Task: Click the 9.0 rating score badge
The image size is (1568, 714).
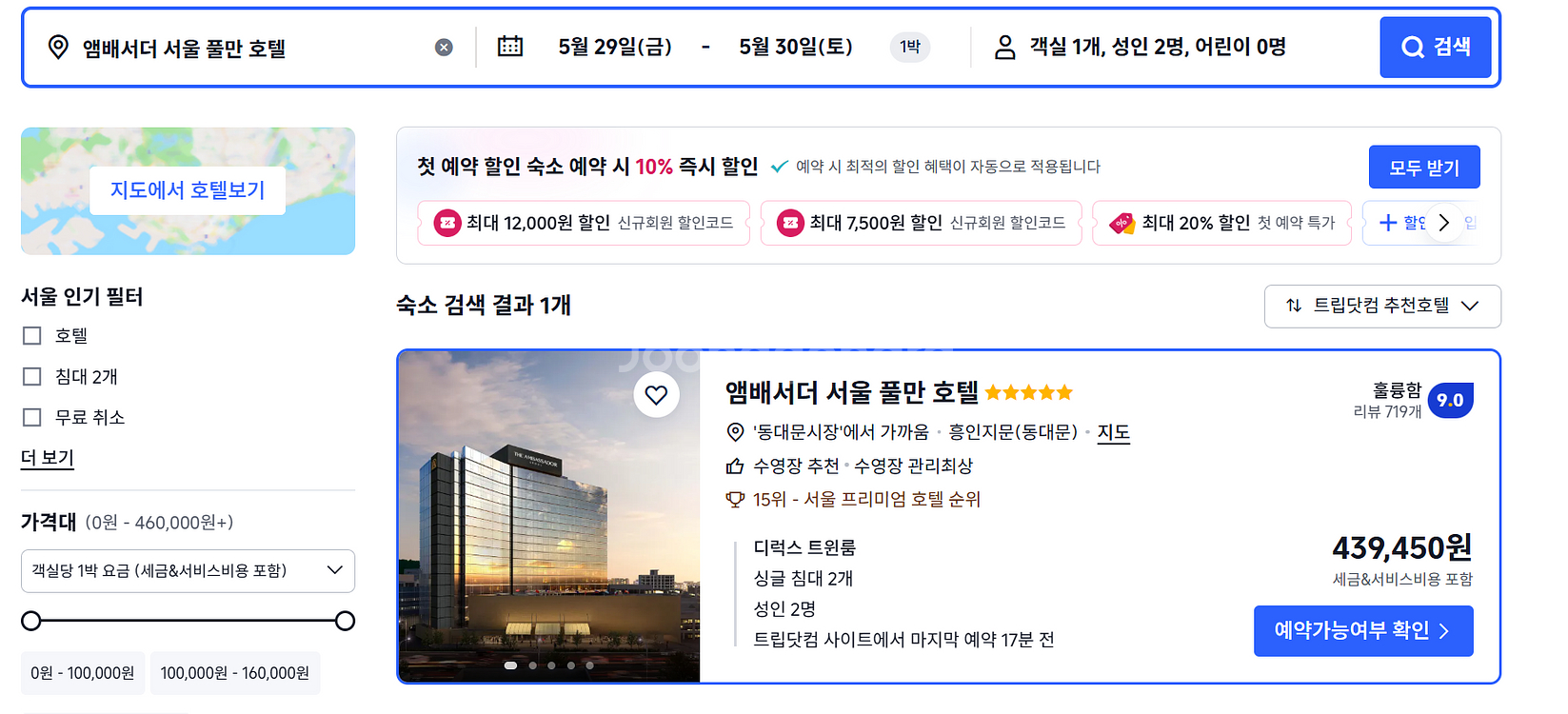Action: point(1450,400)
